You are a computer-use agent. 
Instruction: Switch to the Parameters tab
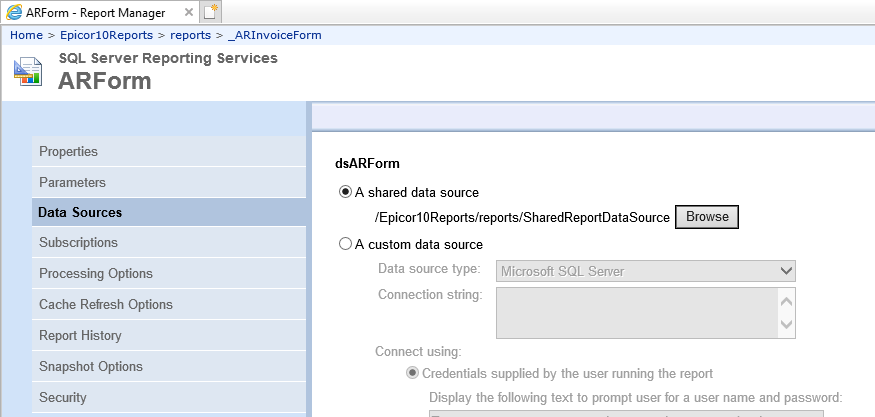point(169,183)
